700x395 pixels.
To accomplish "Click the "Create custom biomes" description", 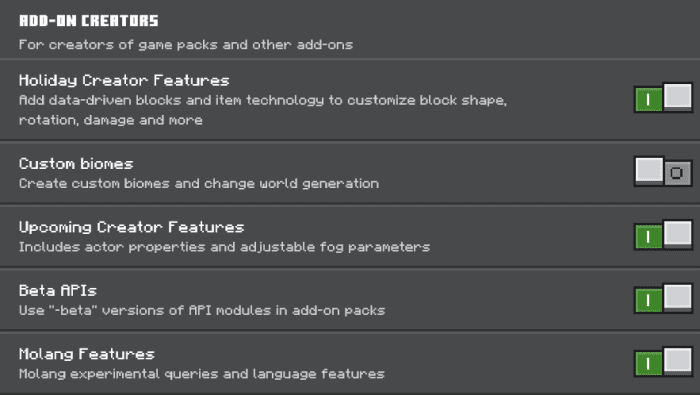I will [x=199, y=183].
